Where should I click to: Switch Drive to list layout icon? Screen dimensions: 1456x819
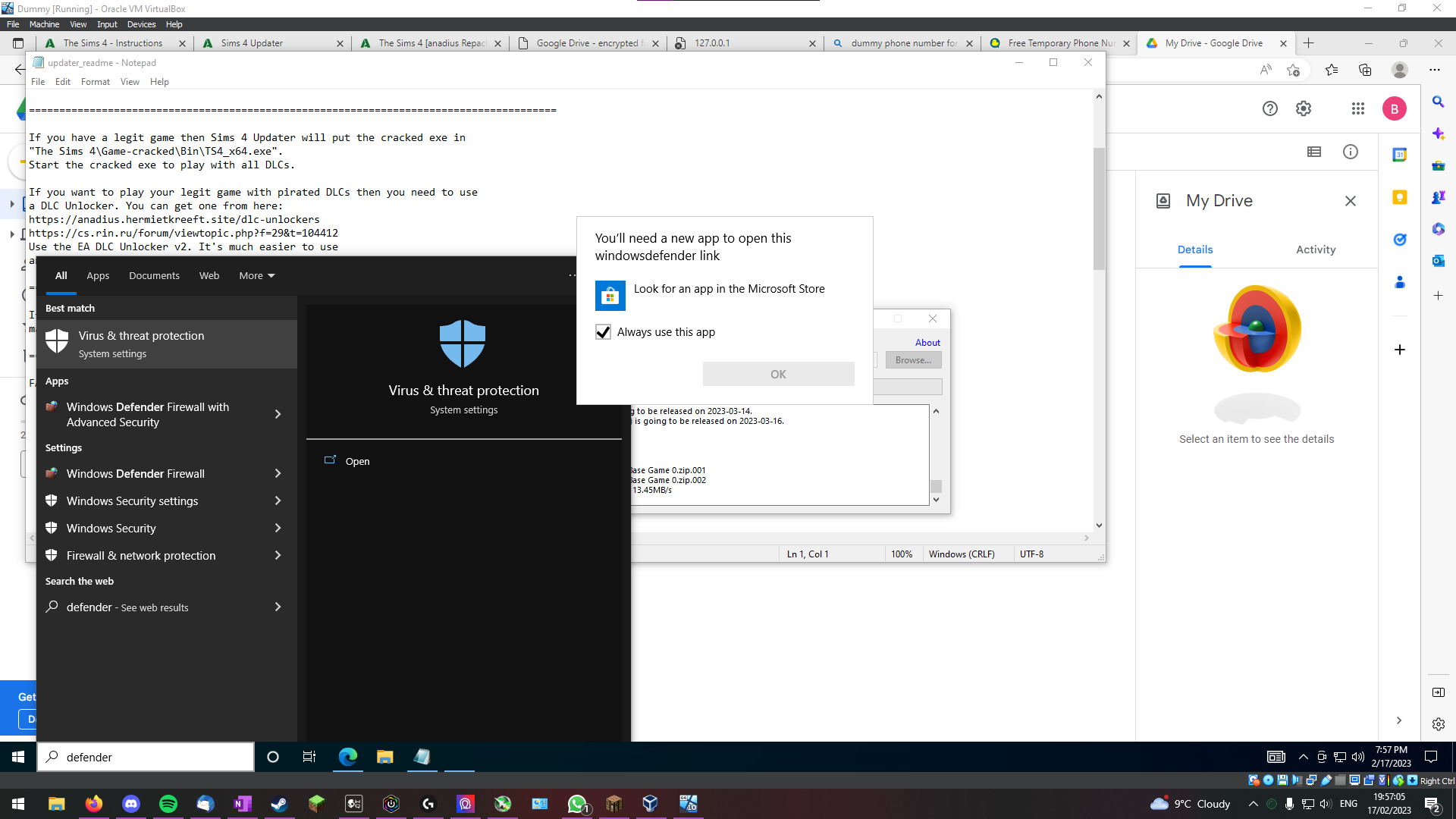(1314, 152)
